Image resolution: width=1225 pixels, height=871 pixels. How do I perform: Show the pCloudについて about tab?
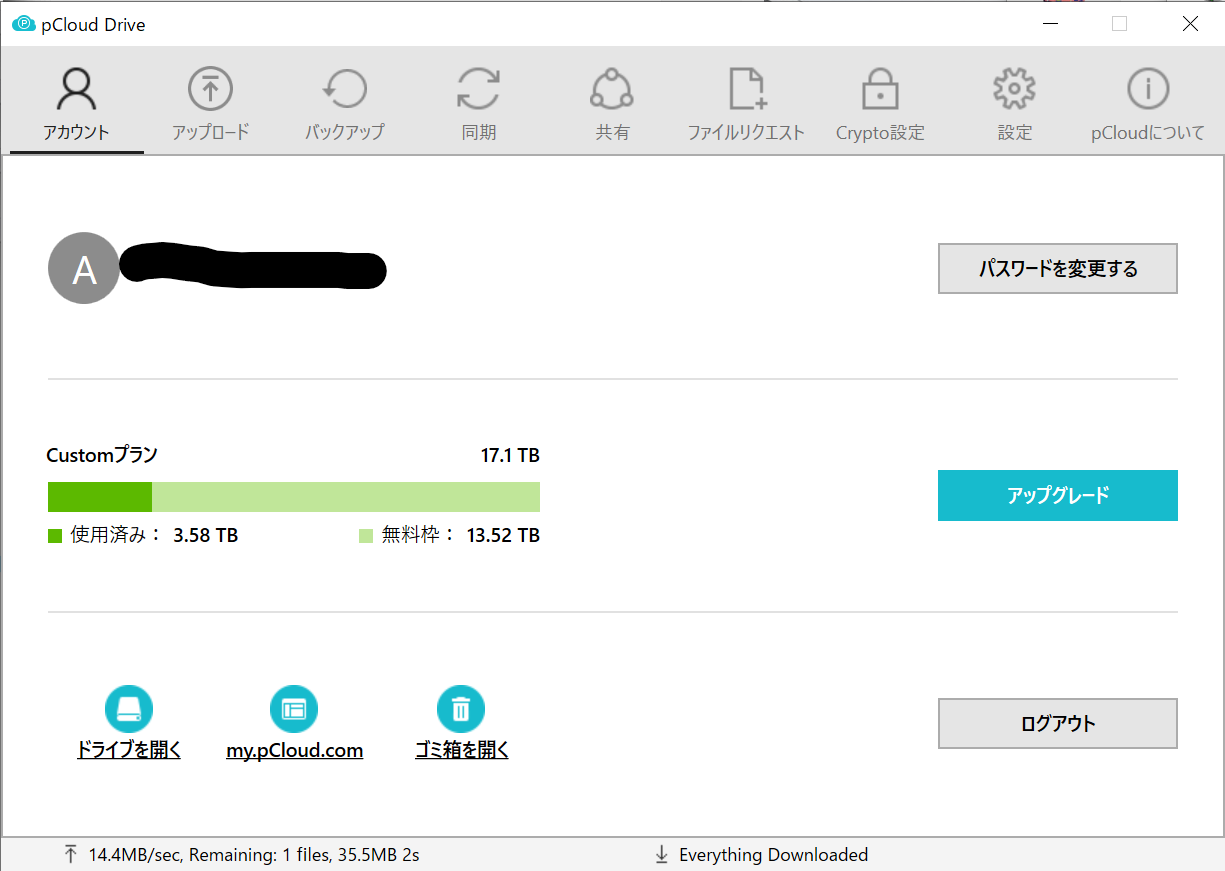point(1148,103)
